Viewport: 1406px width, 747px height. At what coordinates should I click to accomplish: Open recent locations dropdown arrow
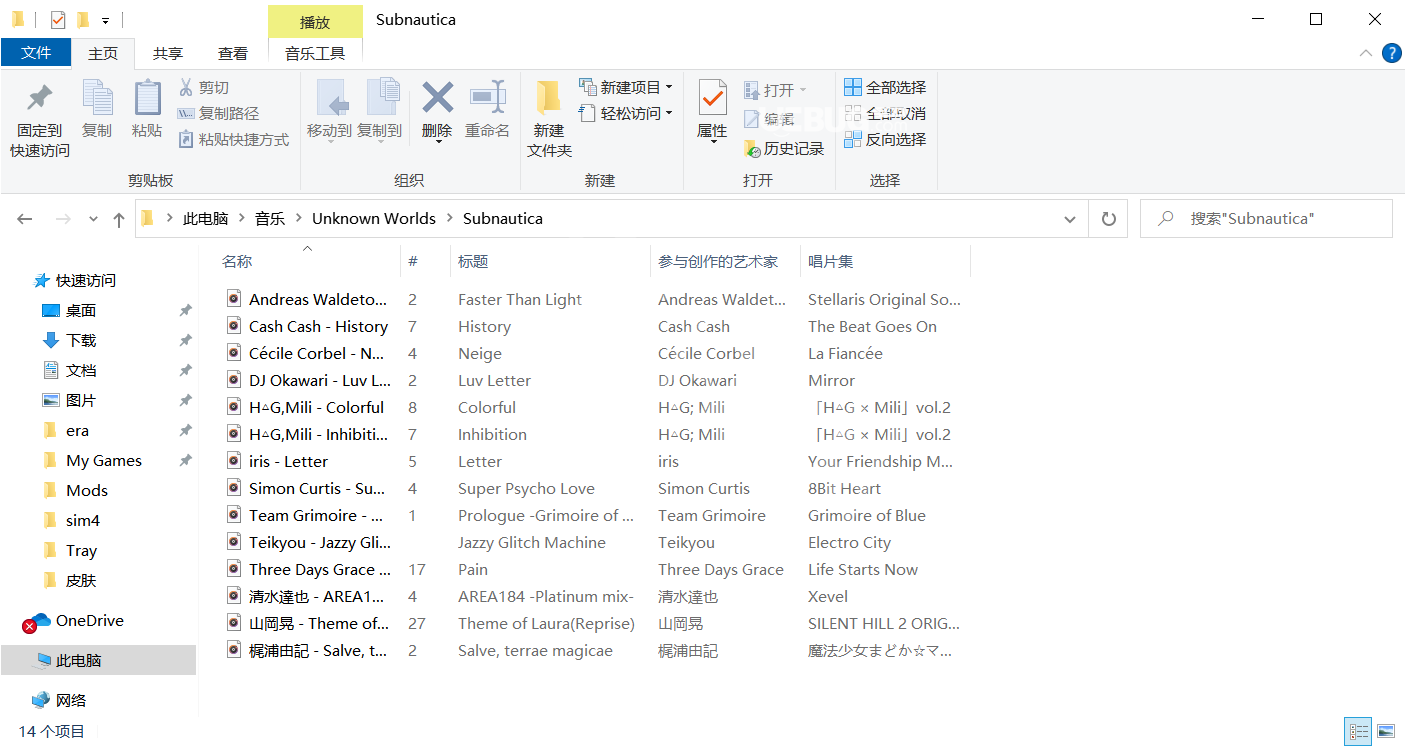(x=93, y=219)
